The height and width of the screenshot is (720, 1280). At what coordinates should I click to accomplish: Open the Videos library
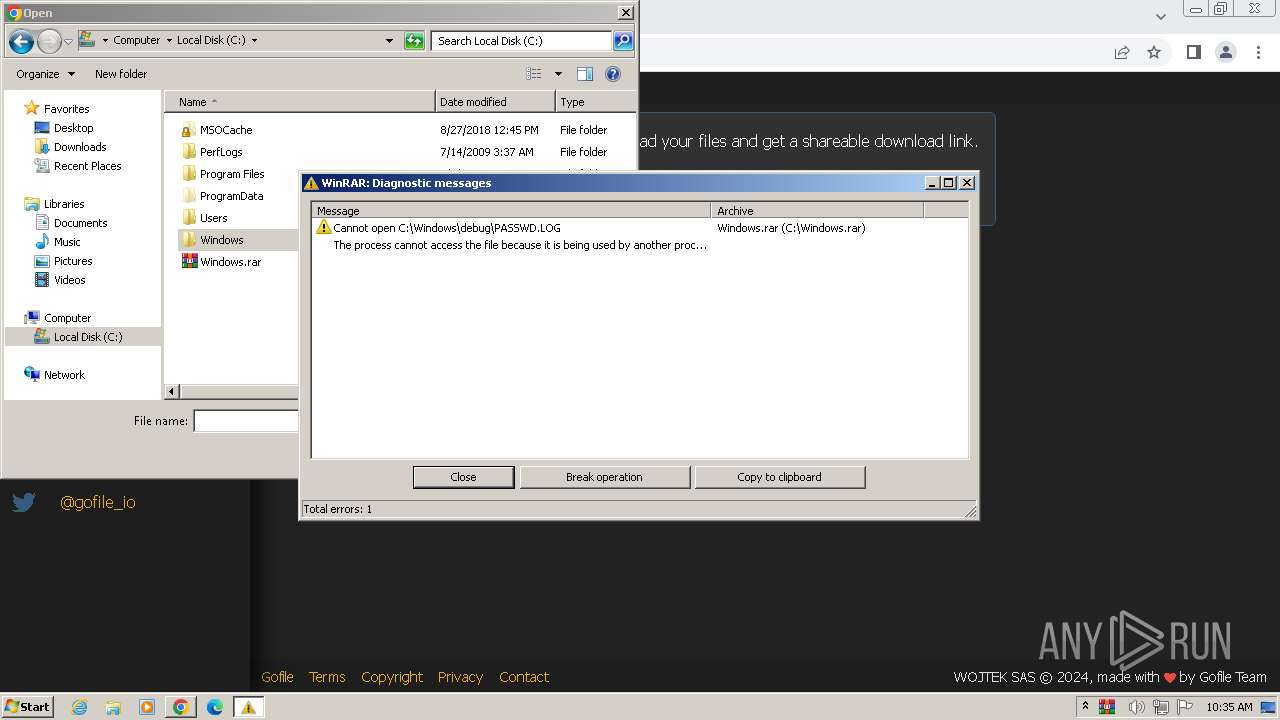pyautogui.click(x=69, y=280)
